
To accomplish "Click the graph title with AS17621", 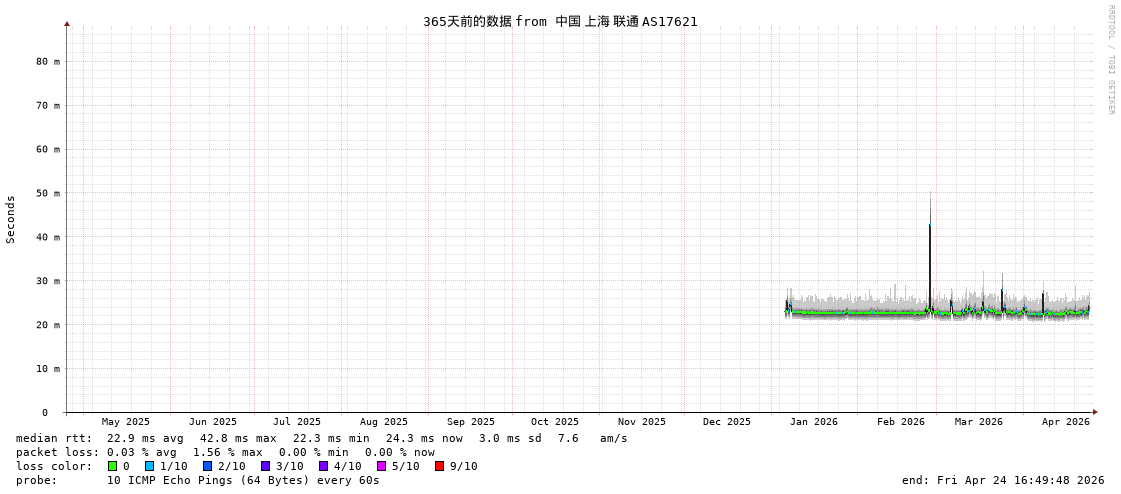I will (560, 21).
